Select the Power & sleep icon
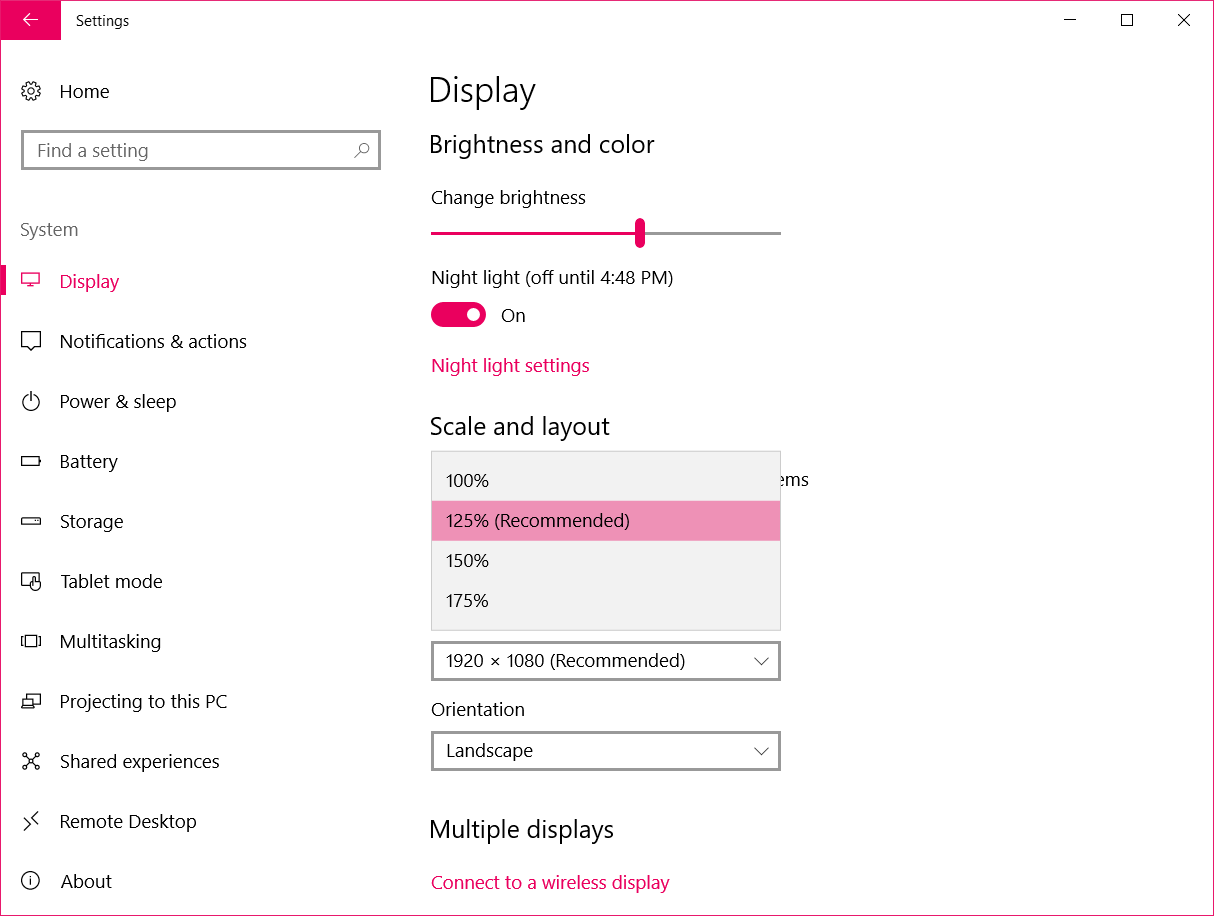This screenshot has height=916, width=1214. [31, 401]
